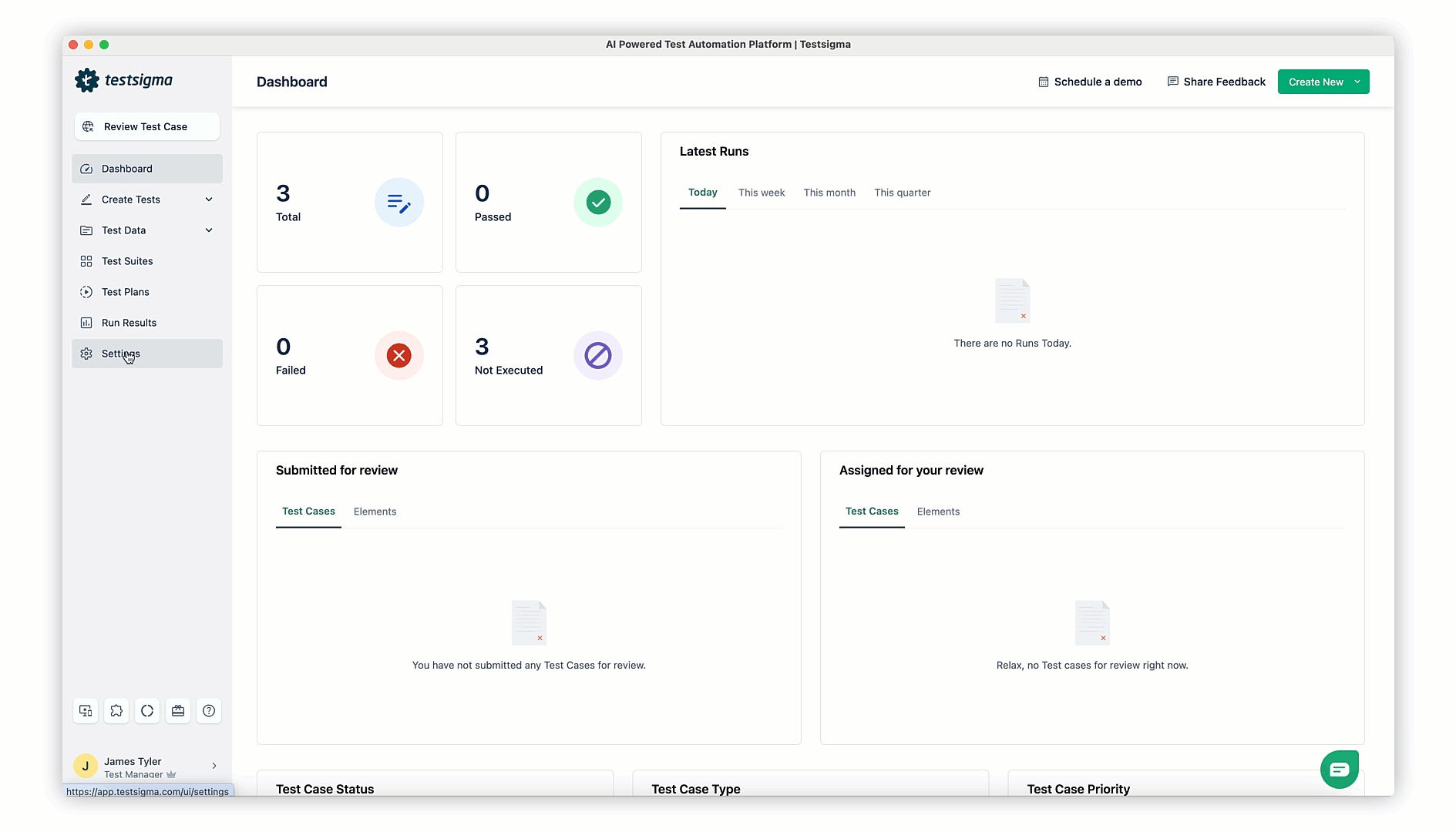Click Share Feedback
1456x832 pixels.
[1216, 82]
